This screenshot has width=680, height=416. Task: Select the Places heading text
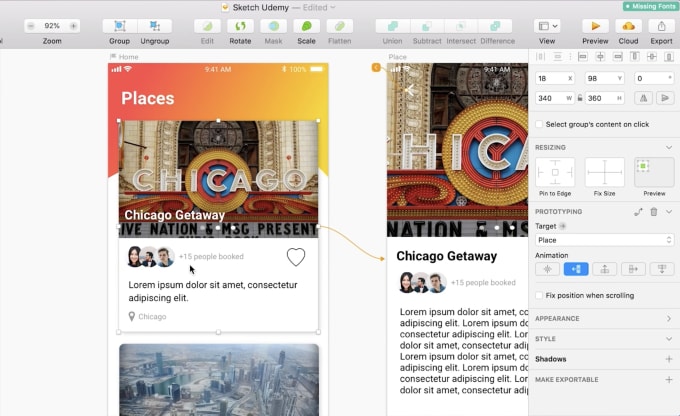coord(147,98)
